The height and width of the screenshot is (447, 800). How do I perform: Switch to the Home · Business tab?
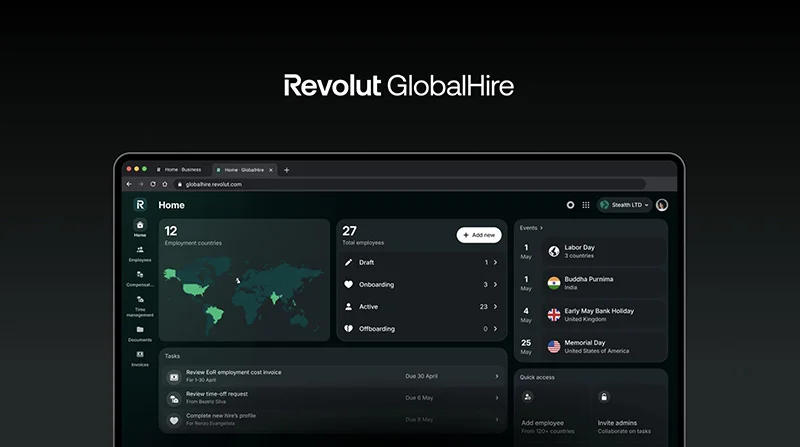click(179, 169)
